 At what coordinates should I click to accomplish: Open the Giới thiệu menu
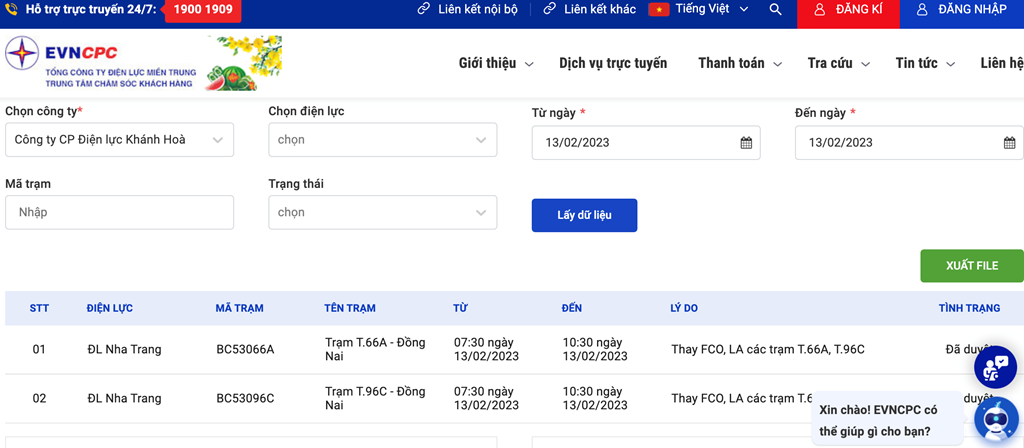click(496, 63)
